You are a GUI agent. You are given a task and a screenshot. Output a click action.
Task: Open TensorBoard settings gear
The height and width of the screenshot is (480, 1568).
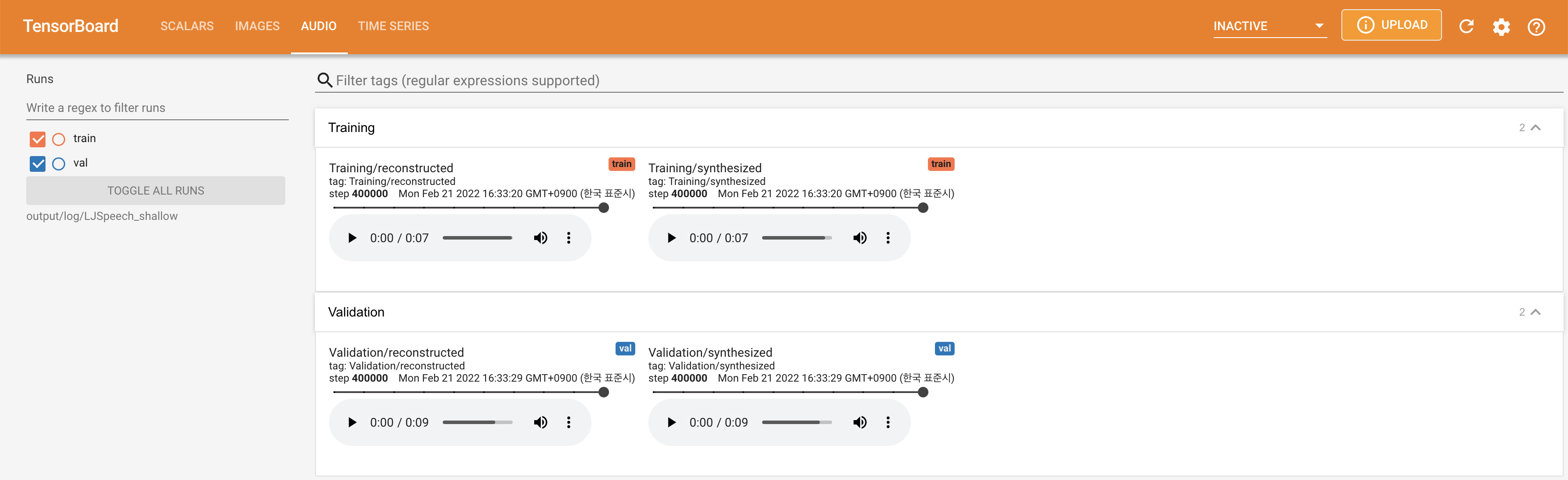[x=1501, y=27]
